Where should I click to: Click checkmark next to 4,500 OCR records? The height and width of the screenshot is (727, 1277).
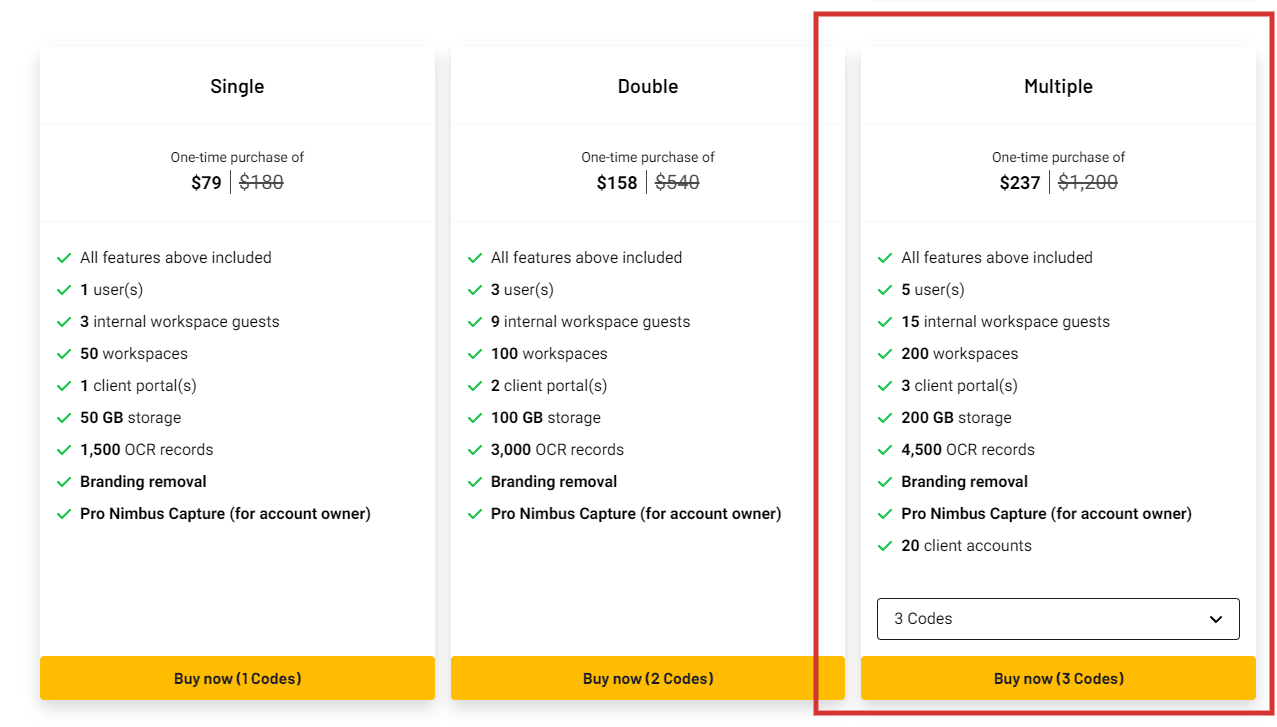tap(884, 450)
